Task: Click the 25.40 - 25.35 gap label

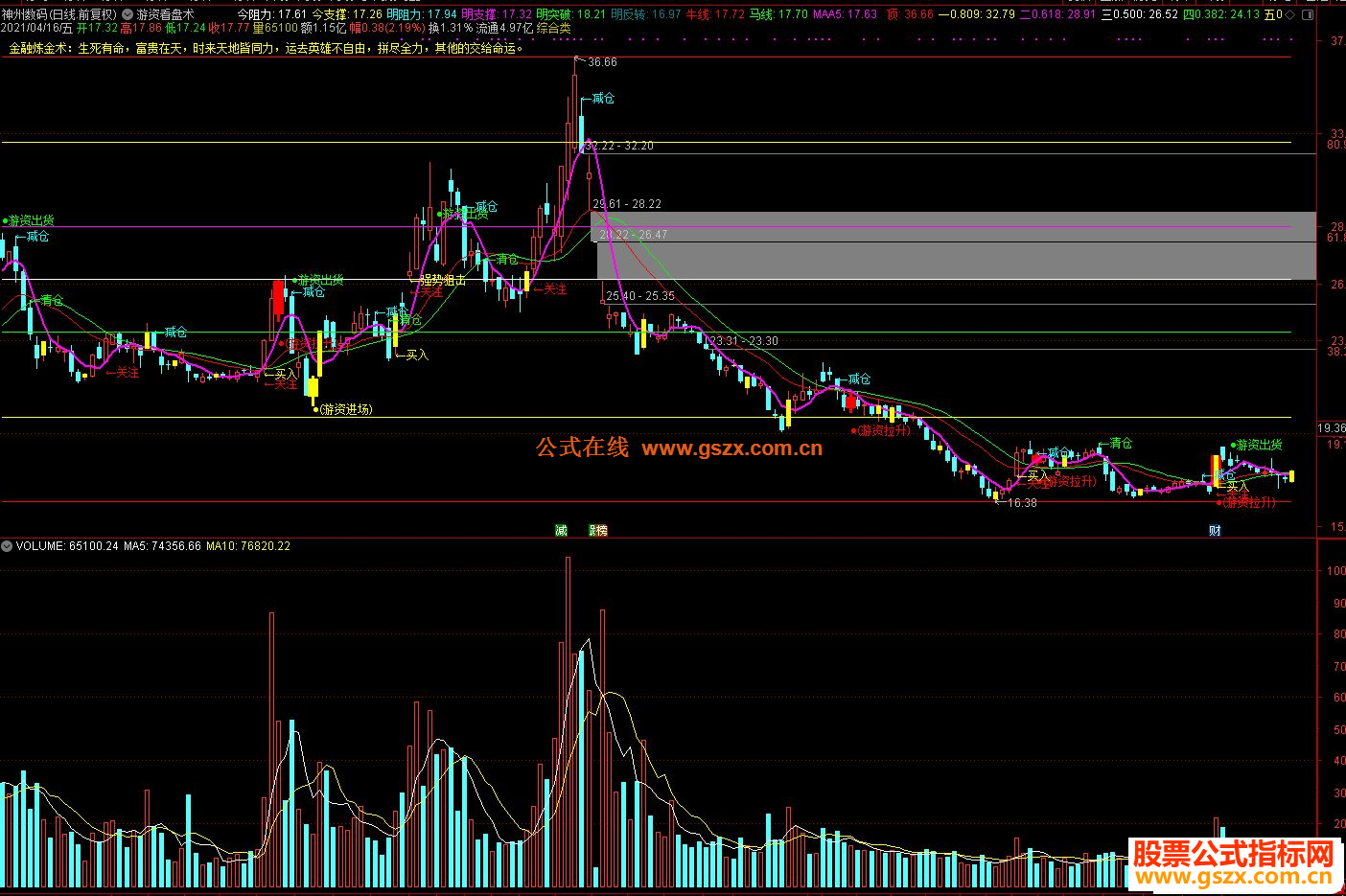Action: 640,296
